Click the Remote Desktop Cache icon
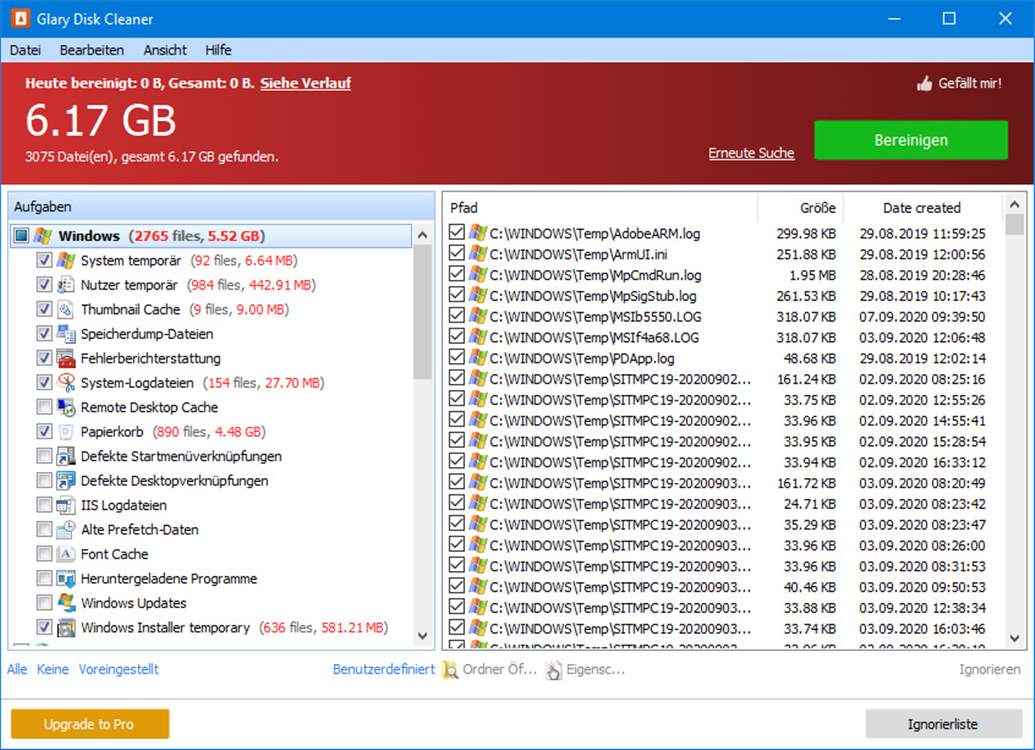1035x750 pixels. 66,407
